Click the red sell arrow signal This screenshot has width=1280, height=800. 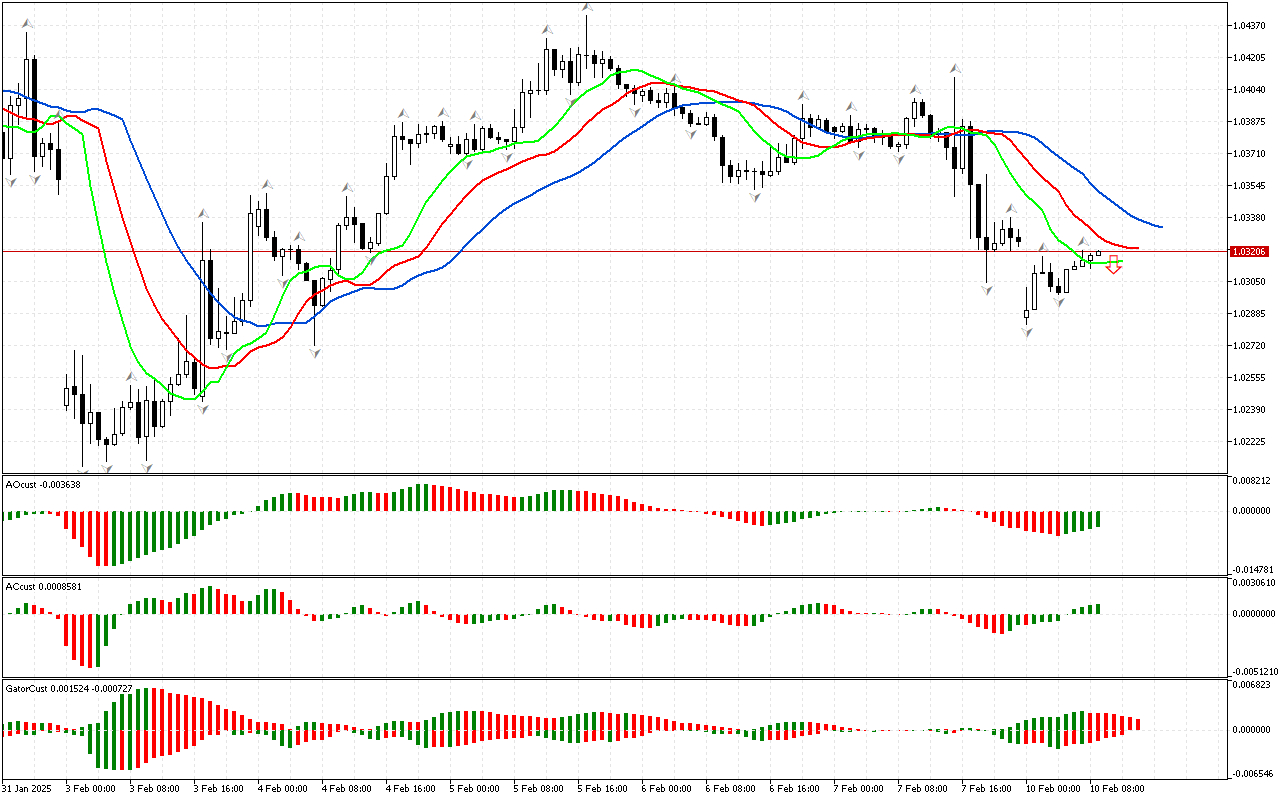point(1113,265)
